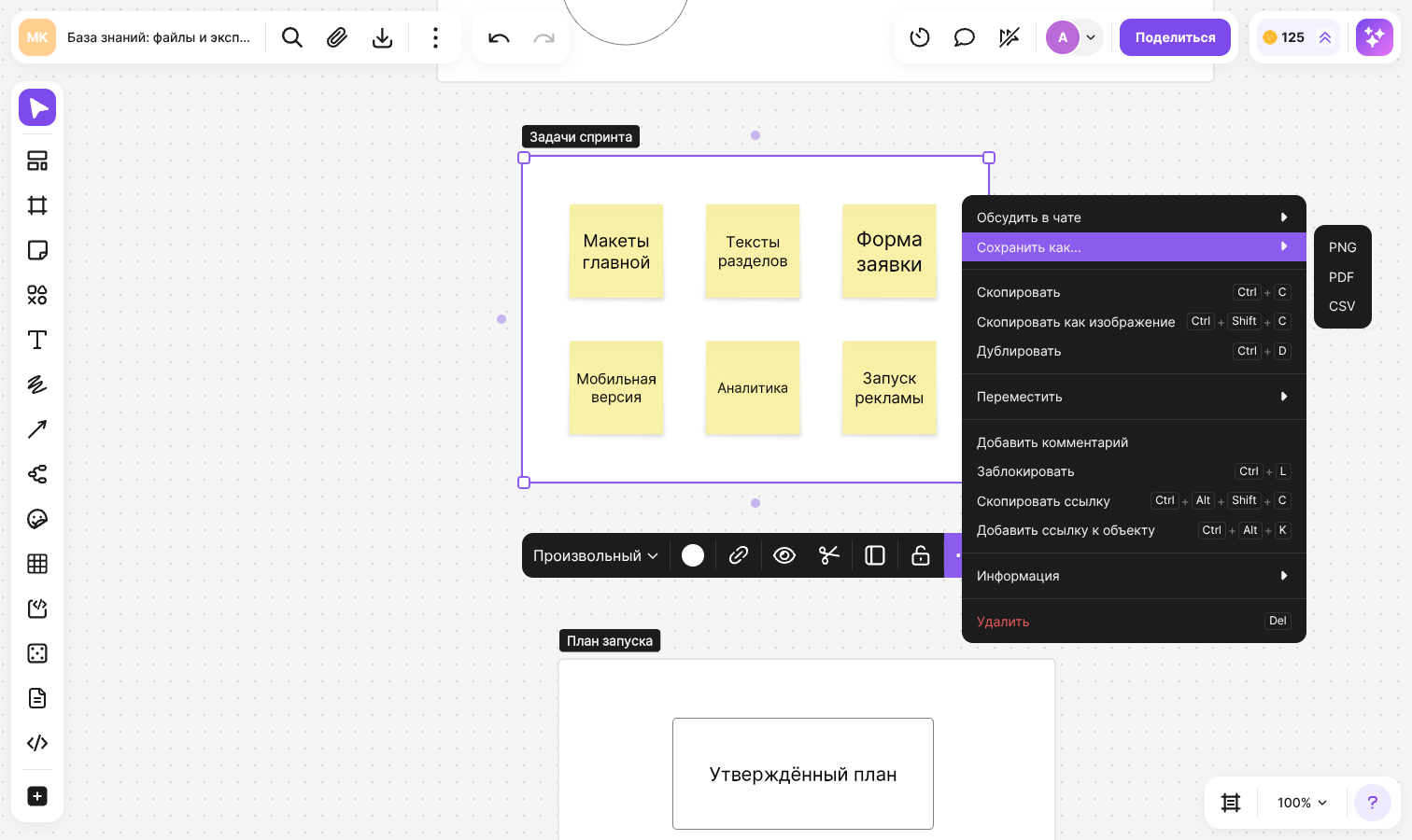Select the frame tool in sidebar
Image resolution: width=1412 pixels, height=840 pixels.
point(37,205)
